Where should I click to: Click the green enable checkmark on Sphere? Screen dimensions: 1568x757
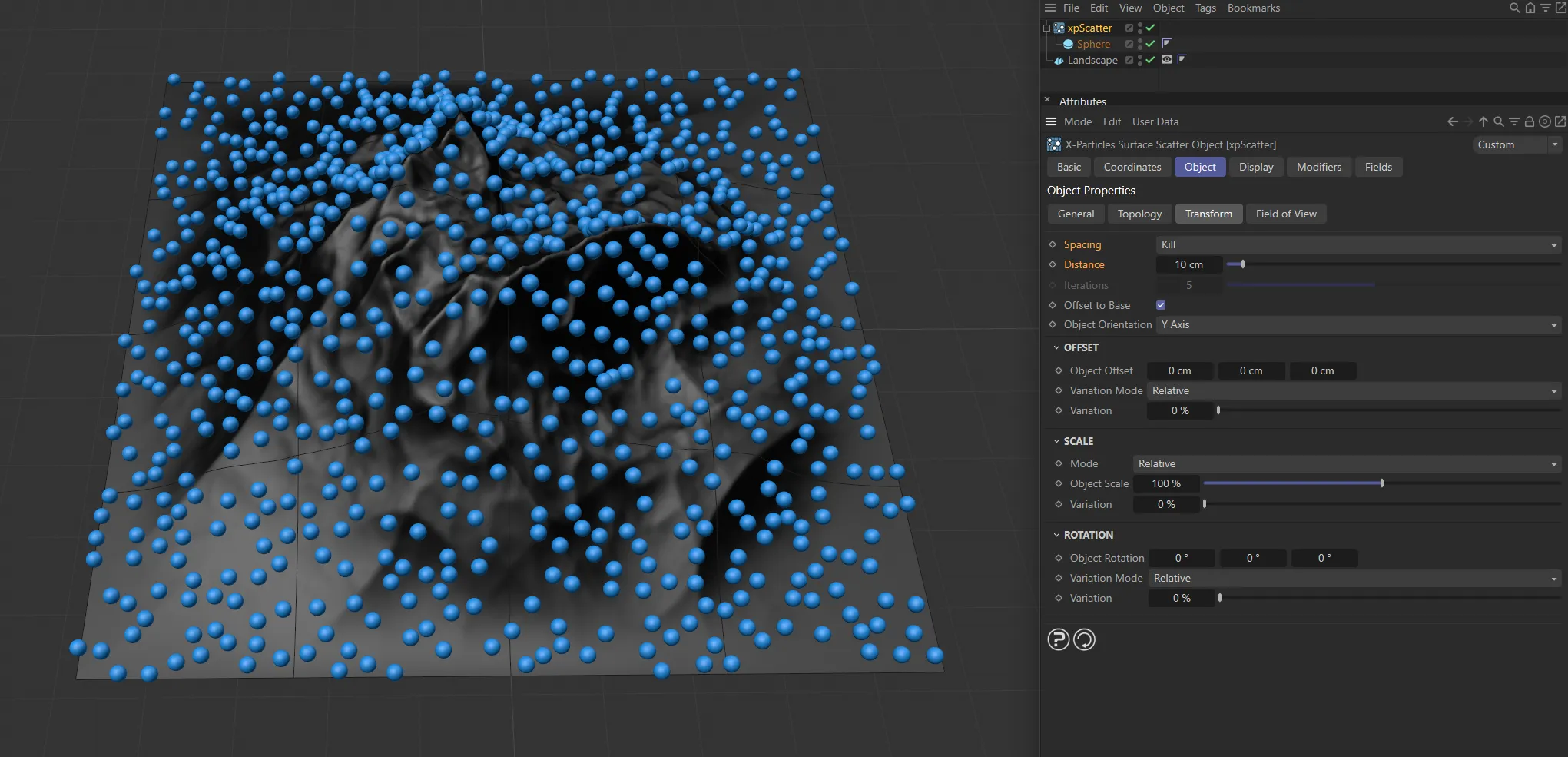(x=1150, y=44)
